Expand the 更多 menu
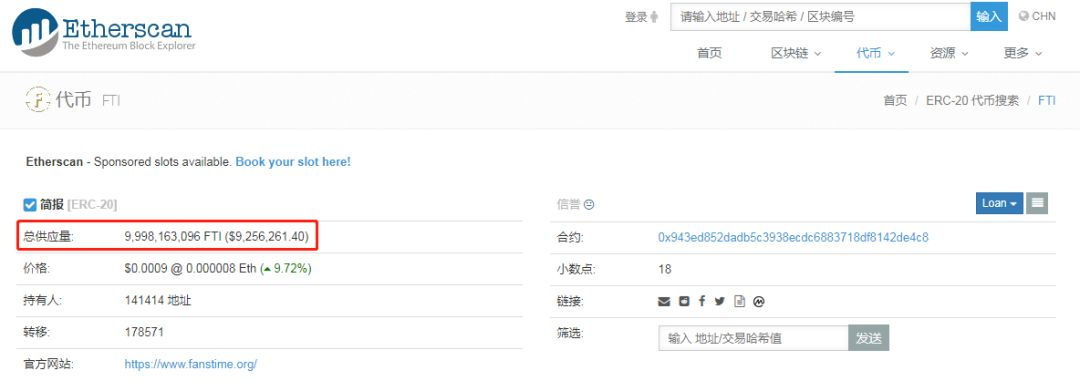The width and height of the screenshot is (1080, 381). coord(1022,53)
